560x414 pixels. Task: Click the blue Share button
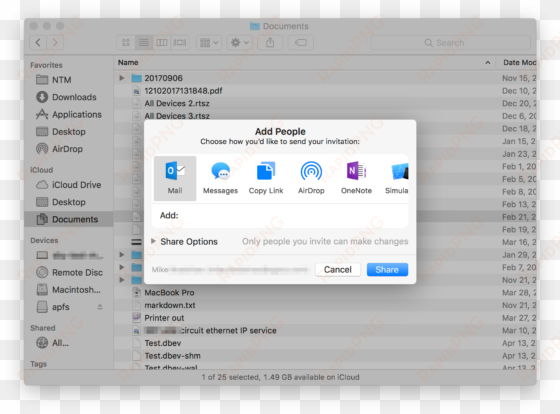(x=387, y=270)
